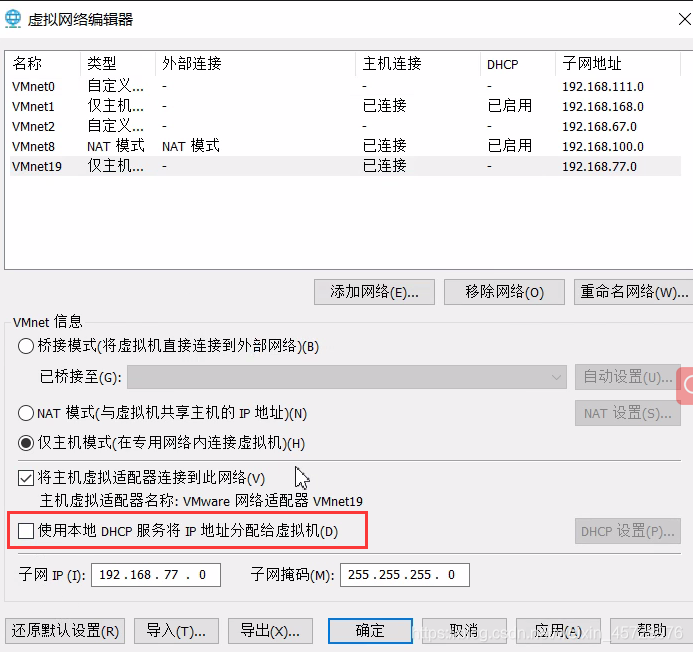
Task: Click the Virtual Network Editor globe icon
Action: point(13,19)
